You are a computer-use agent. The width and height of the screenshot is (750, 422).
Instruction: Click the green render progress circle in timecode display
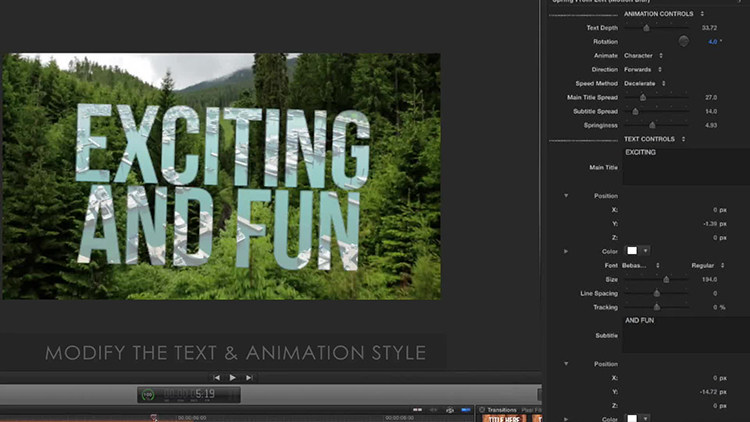(x=148, y=394)
